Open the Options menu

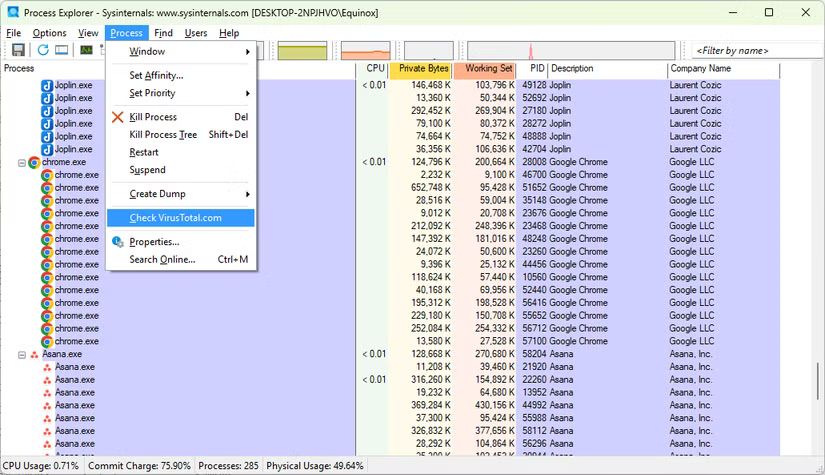tap(49, 33)
